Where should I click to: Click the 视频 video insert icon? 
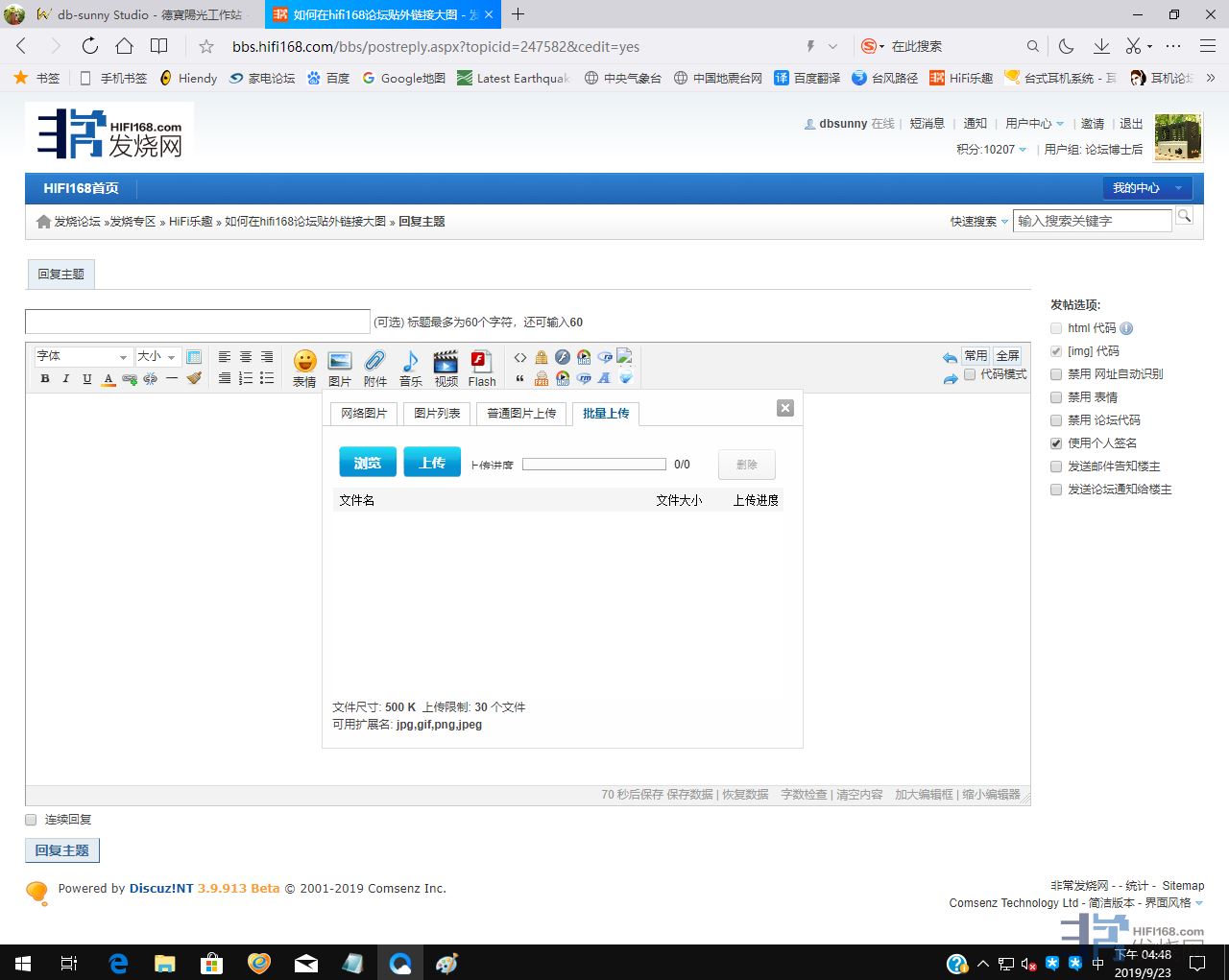pyautogui.click(x=446, y=368)
